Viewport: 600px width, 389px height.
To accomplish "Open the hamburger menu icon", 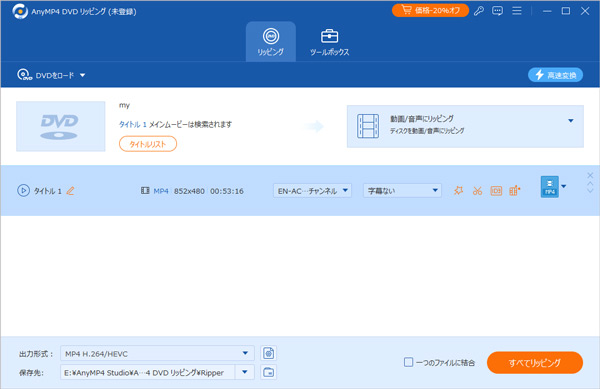I will (517, 11).
